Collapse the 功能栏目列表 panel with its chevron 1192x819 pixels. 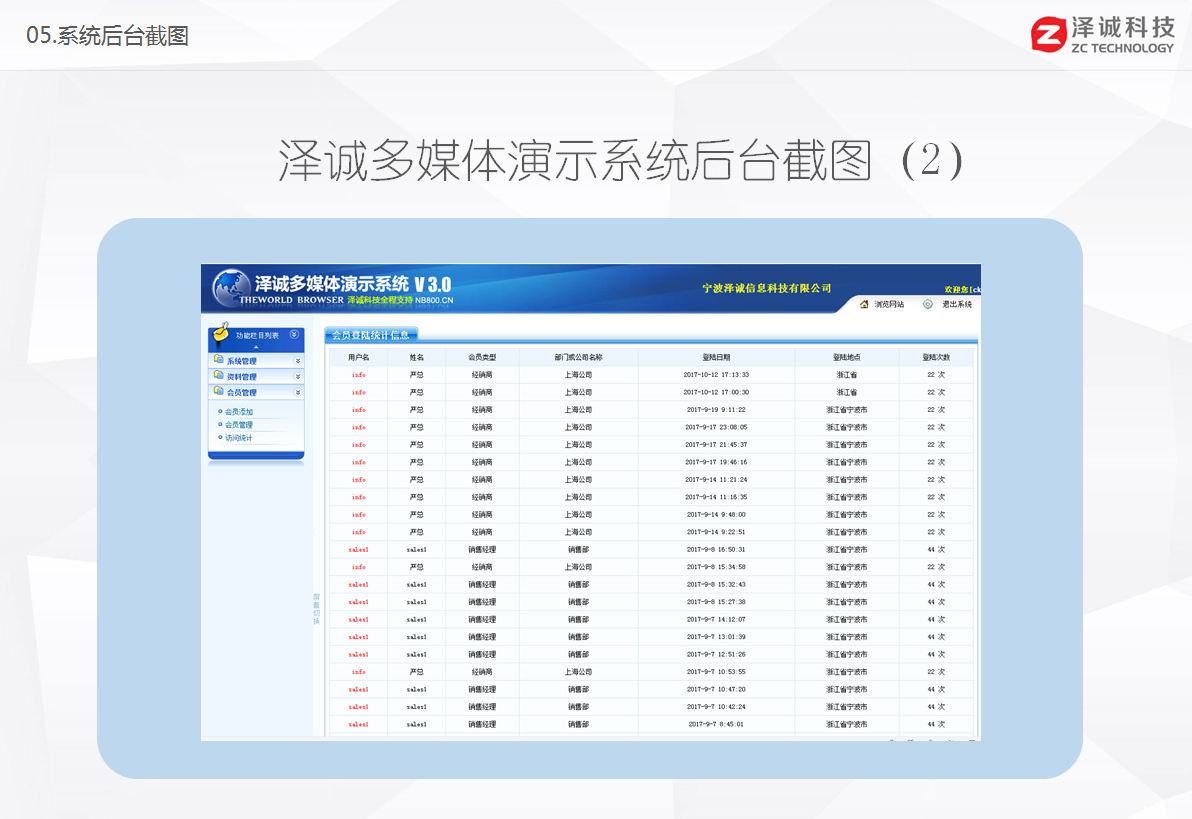pyautogui.click(x=293, y=335)
